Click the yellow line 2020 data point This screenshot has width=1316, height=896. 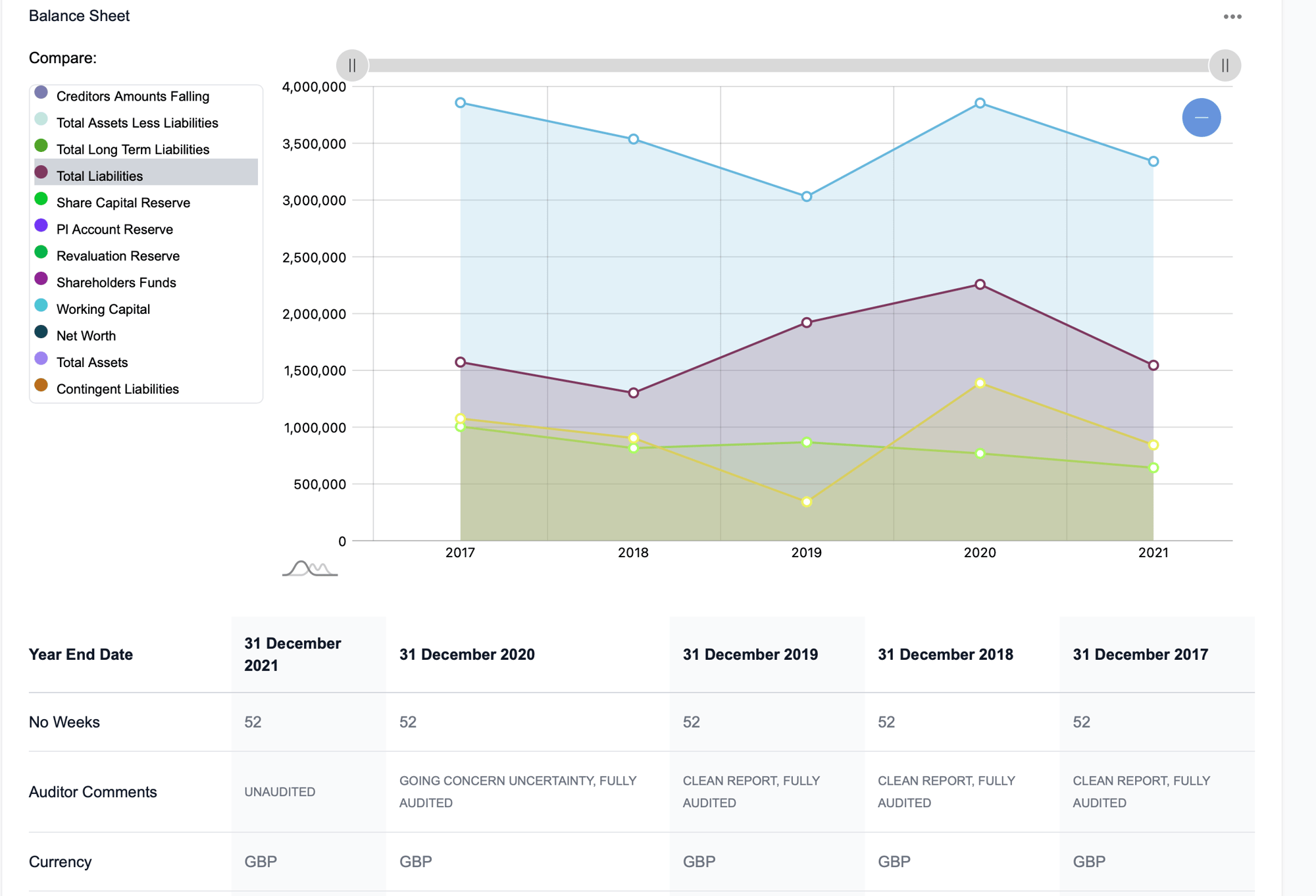(980, 383)
